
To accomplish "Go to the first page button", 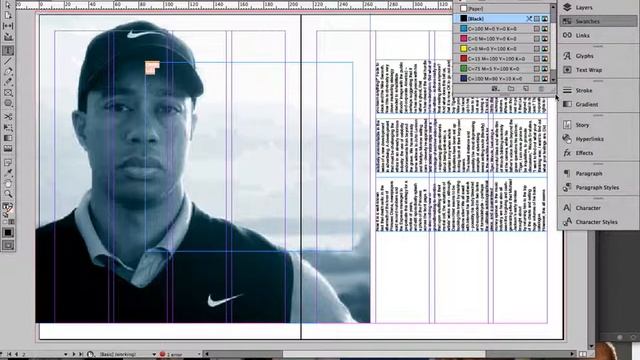I will (9, 354).
